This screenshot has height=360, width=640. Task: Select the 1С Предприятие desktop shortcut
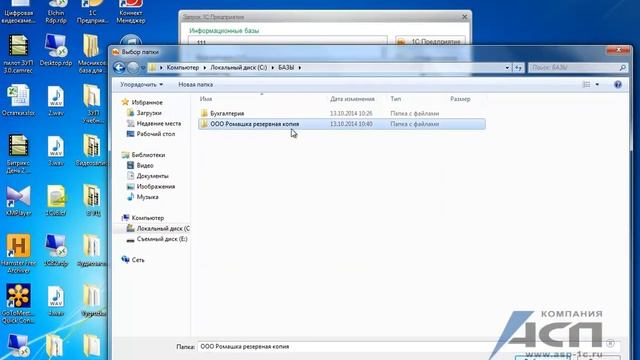(x=93, y=11)
